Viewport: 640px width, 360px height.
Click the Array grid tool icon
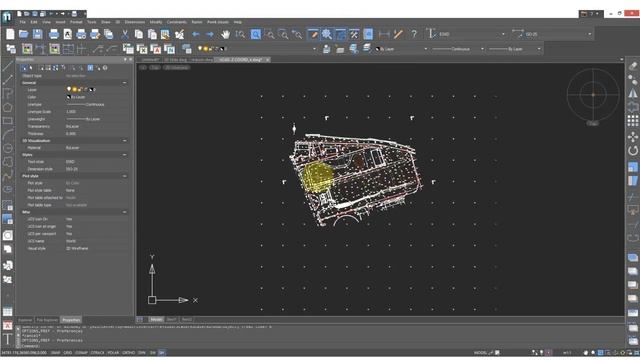633,121
